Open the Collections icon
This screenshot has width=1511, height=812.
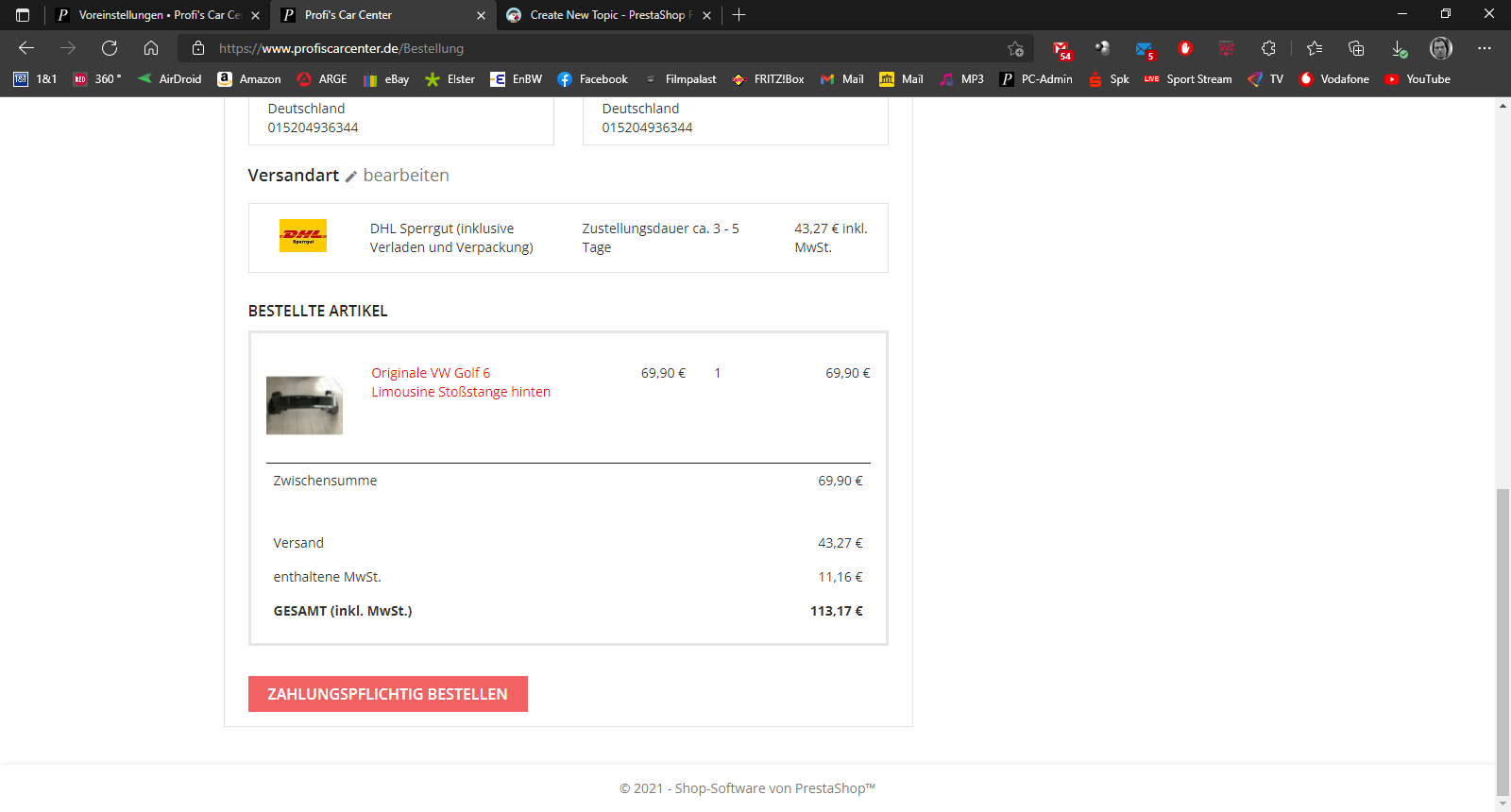pos(1356,48)
